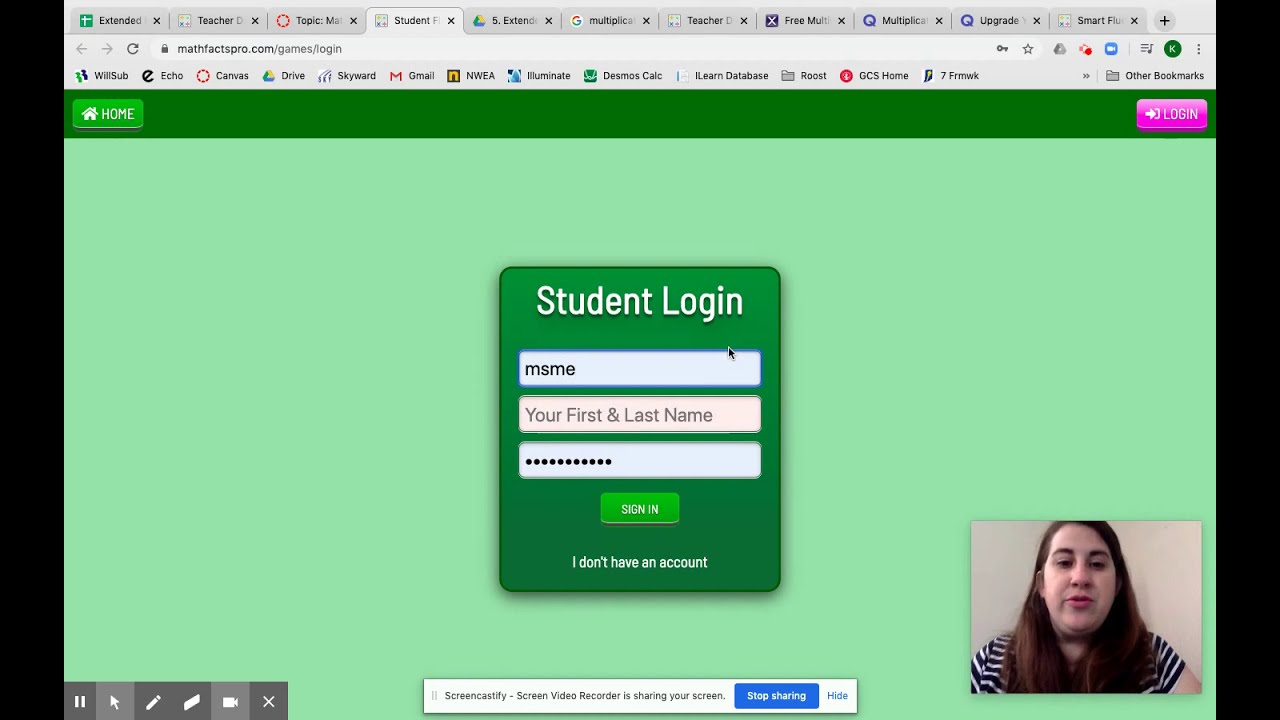Open the Chrome three-dot menu
The width and height of the screenshot is (1280, 720).
(1198, 49)
